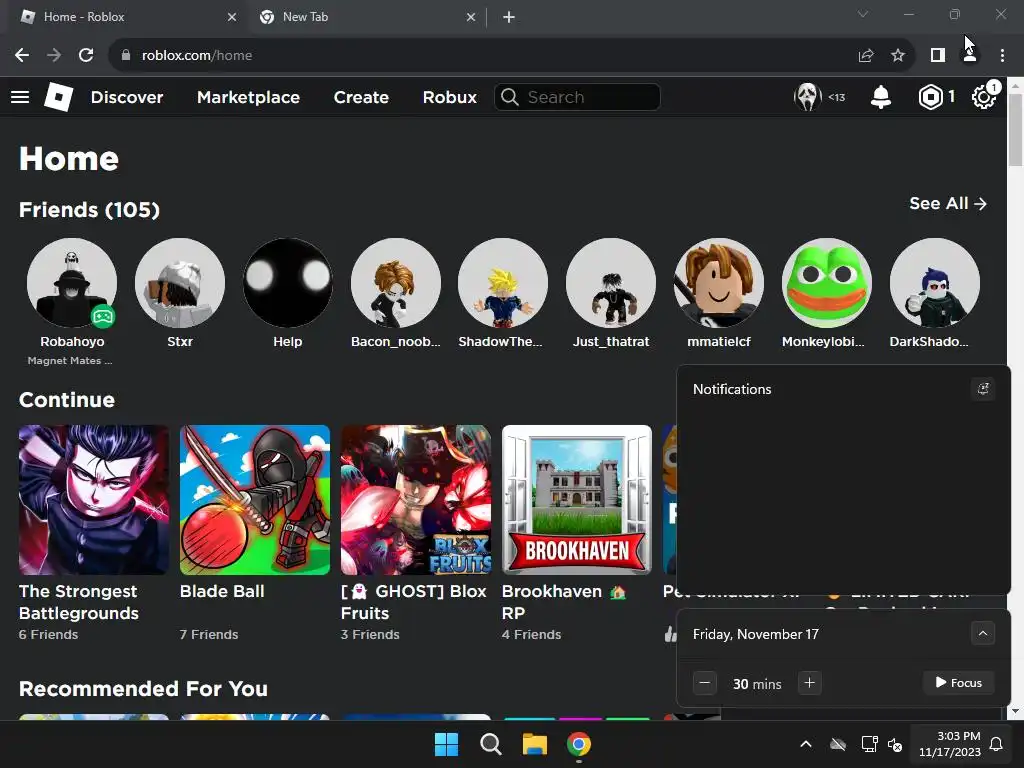Image resolution: width=1024 pixels, height=768 pixels.
Task: Open the avatar profile icon in navbar
Action: tap(807, 97)
